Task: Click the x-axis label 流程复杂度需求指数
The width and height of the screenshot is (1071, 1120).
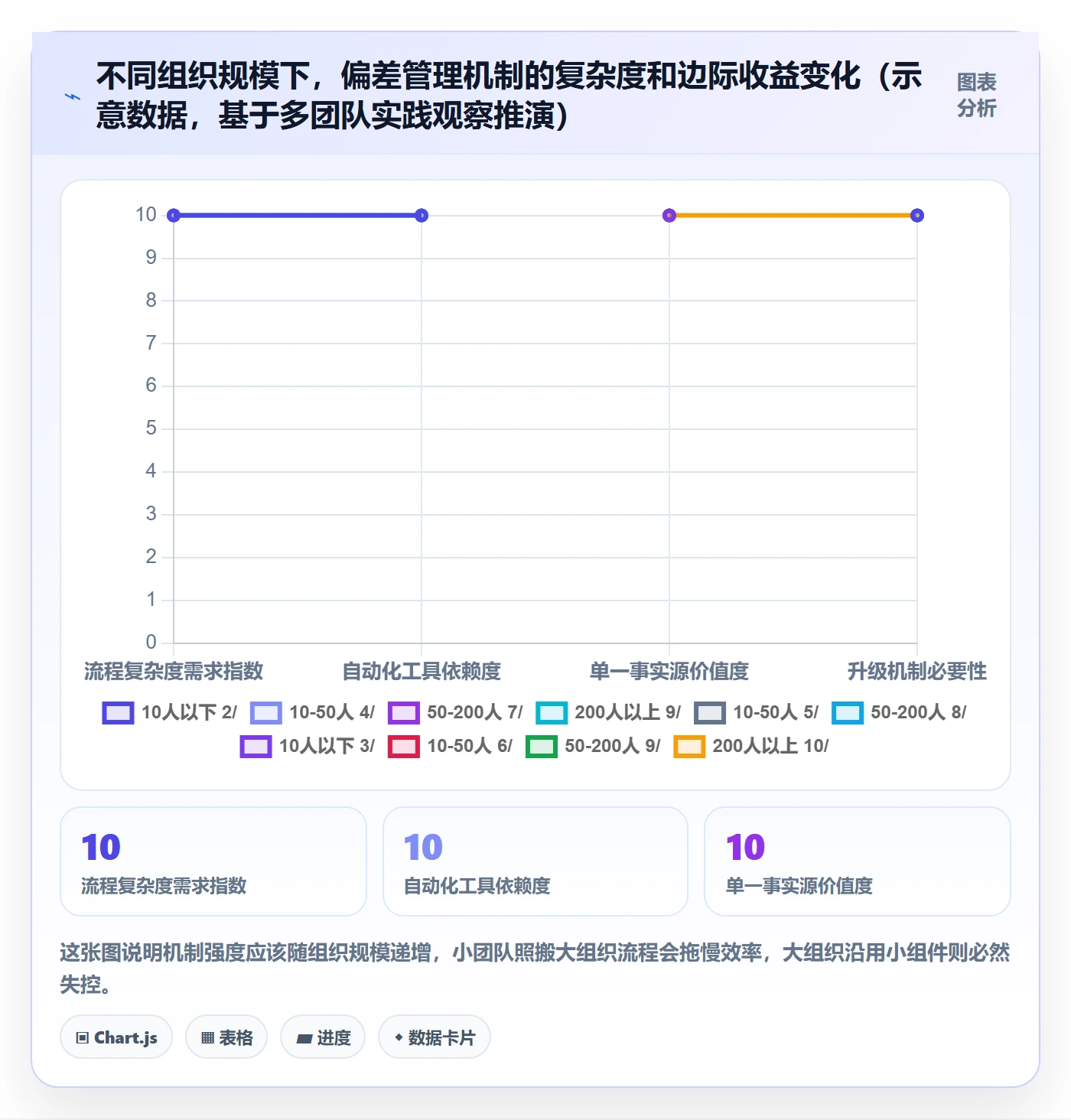Action: coord(174,672)
